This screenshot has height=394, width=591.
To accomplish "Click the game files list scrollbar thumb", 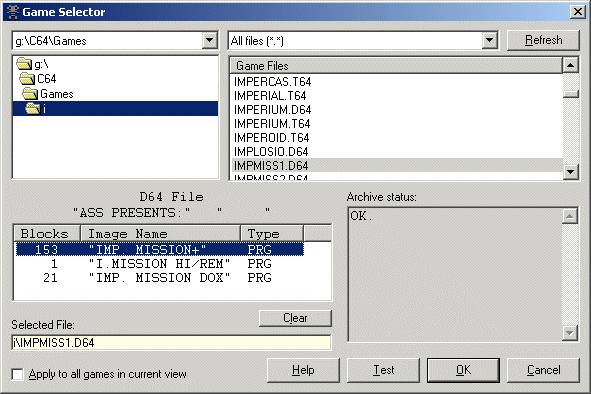I will (571, 94).
